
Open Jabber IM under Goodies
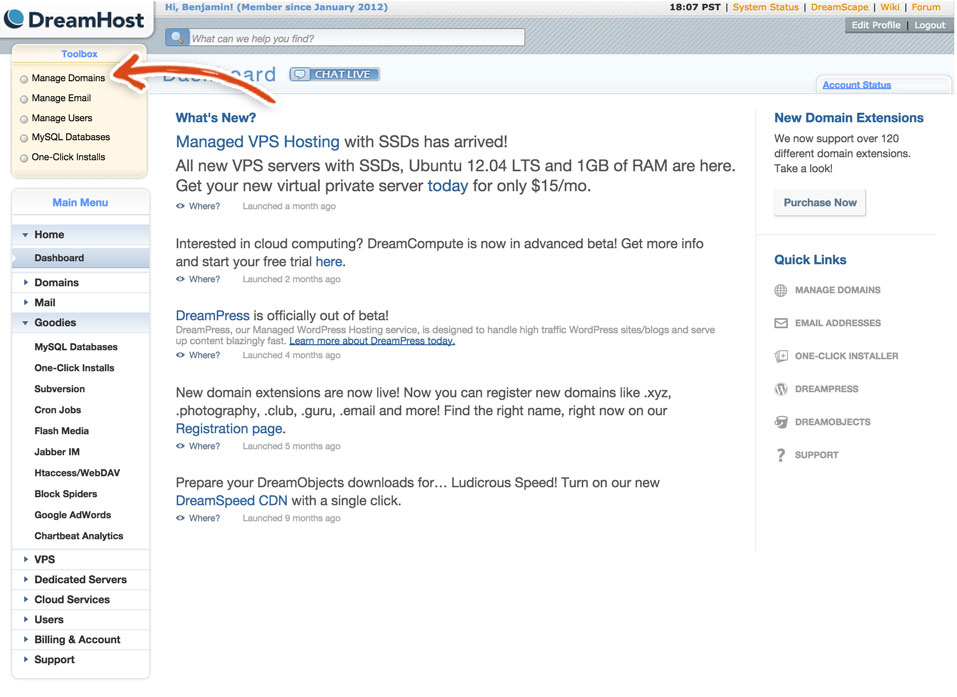[x=57, y=452]
